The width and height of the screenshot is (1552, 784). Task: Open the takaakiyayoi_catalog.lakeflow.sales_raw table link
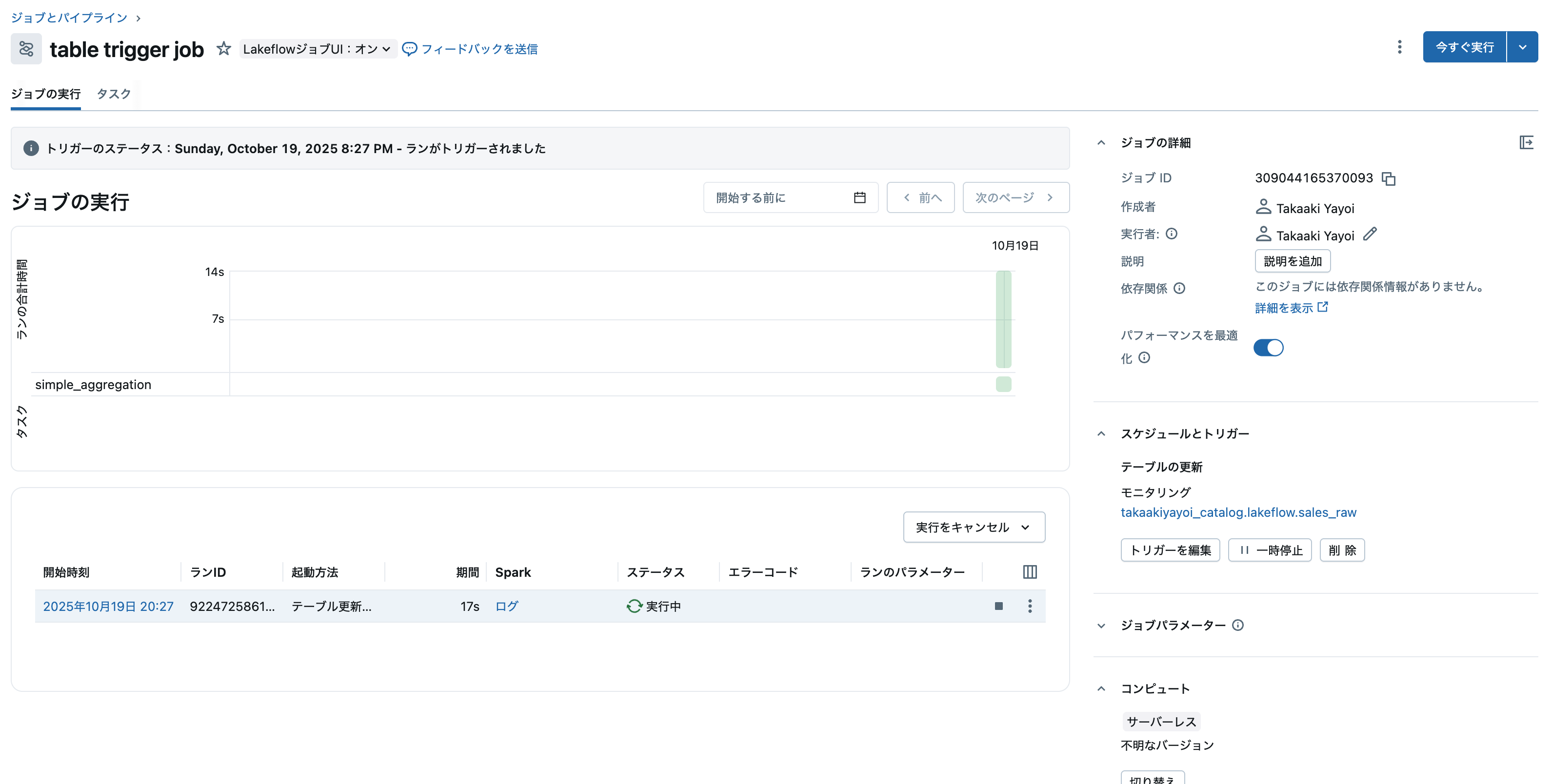coord(1238,512)
